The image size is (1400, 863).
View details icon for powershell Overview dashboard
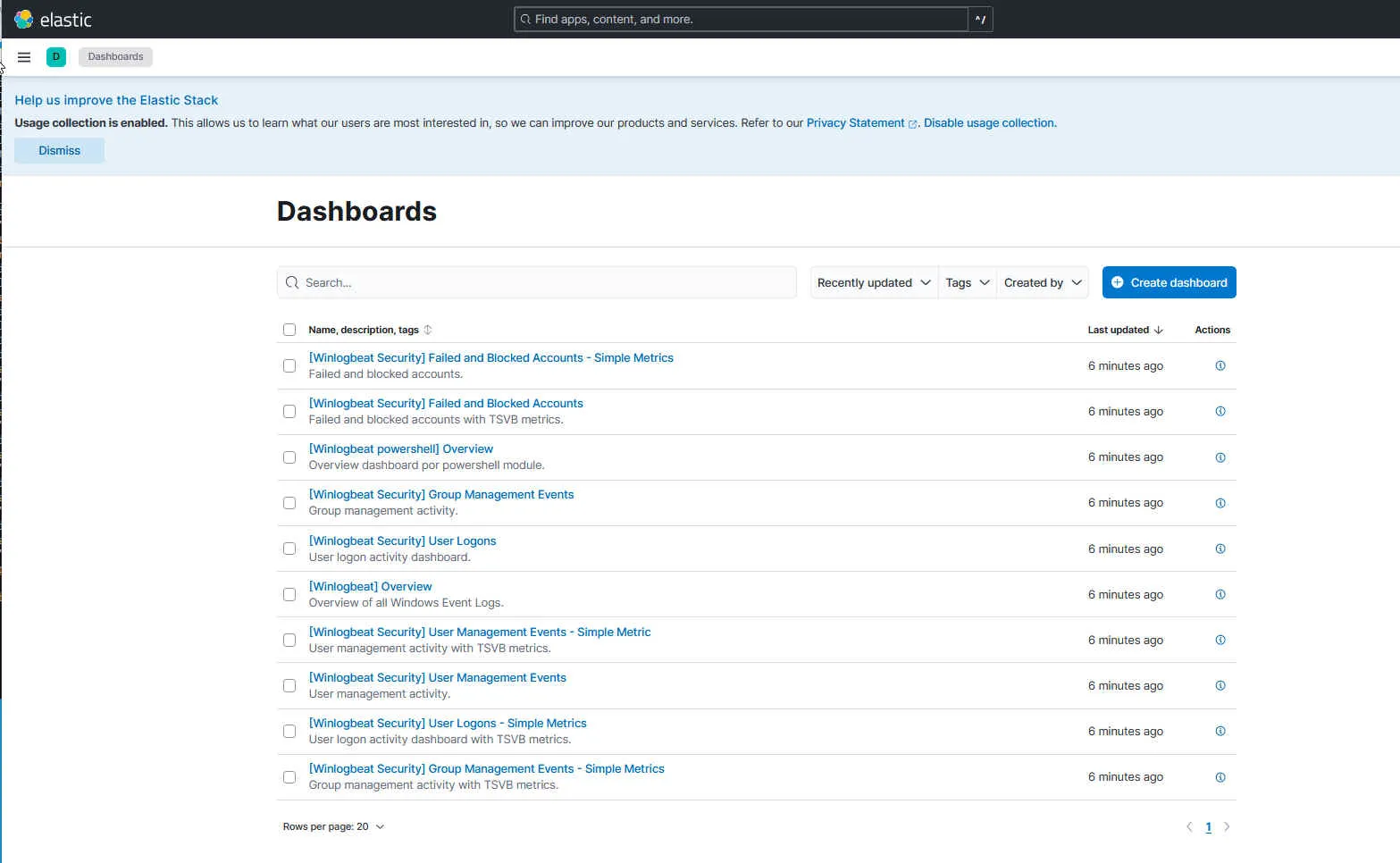point(1220,457)
